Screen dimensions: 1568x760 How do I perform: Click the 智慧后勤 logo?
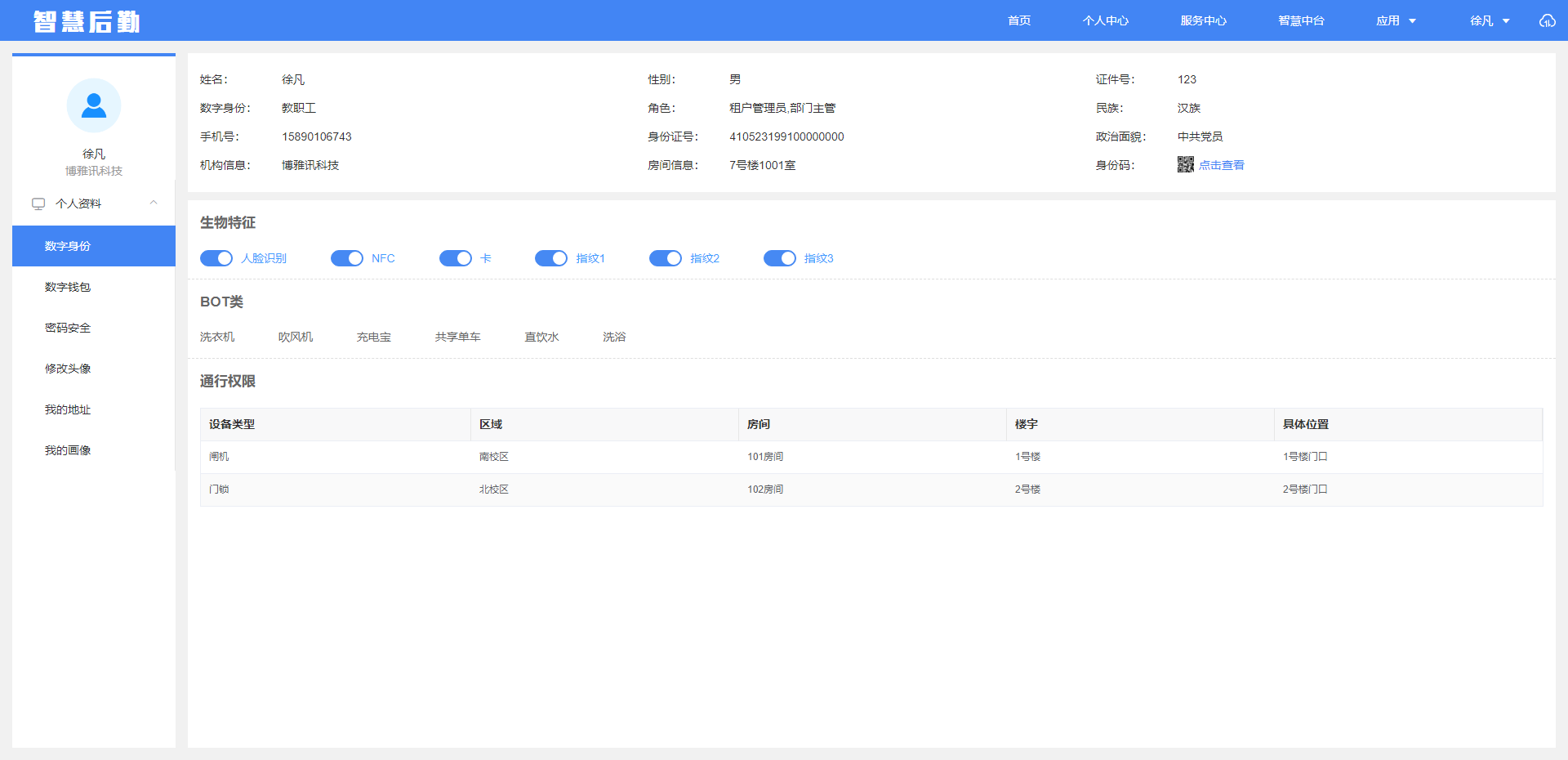pos(87,21)
